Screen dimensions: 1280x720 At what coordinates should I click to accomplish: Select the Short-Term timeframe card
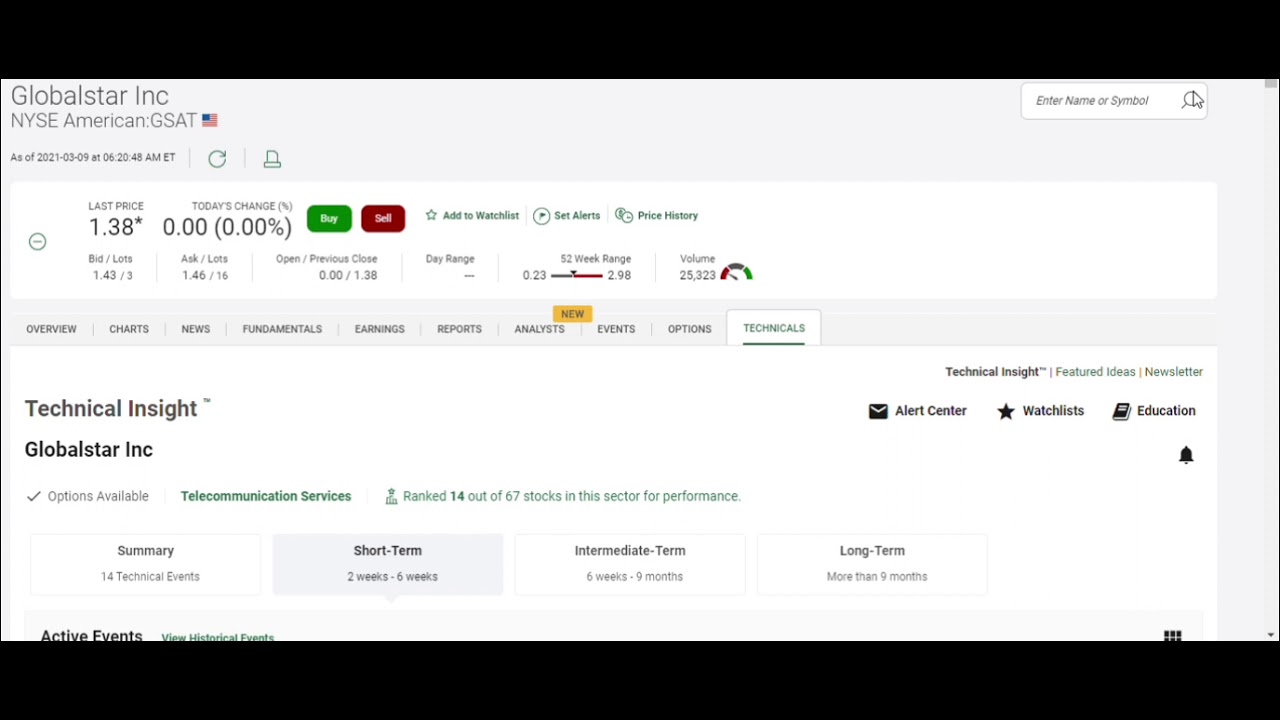coord(388,564)
